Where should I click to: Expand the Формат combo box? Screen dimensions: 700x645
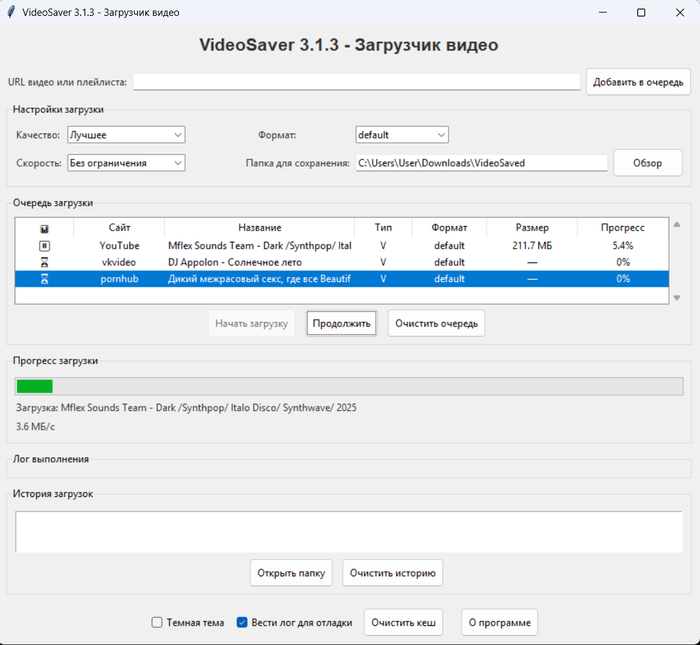point(402,135)
